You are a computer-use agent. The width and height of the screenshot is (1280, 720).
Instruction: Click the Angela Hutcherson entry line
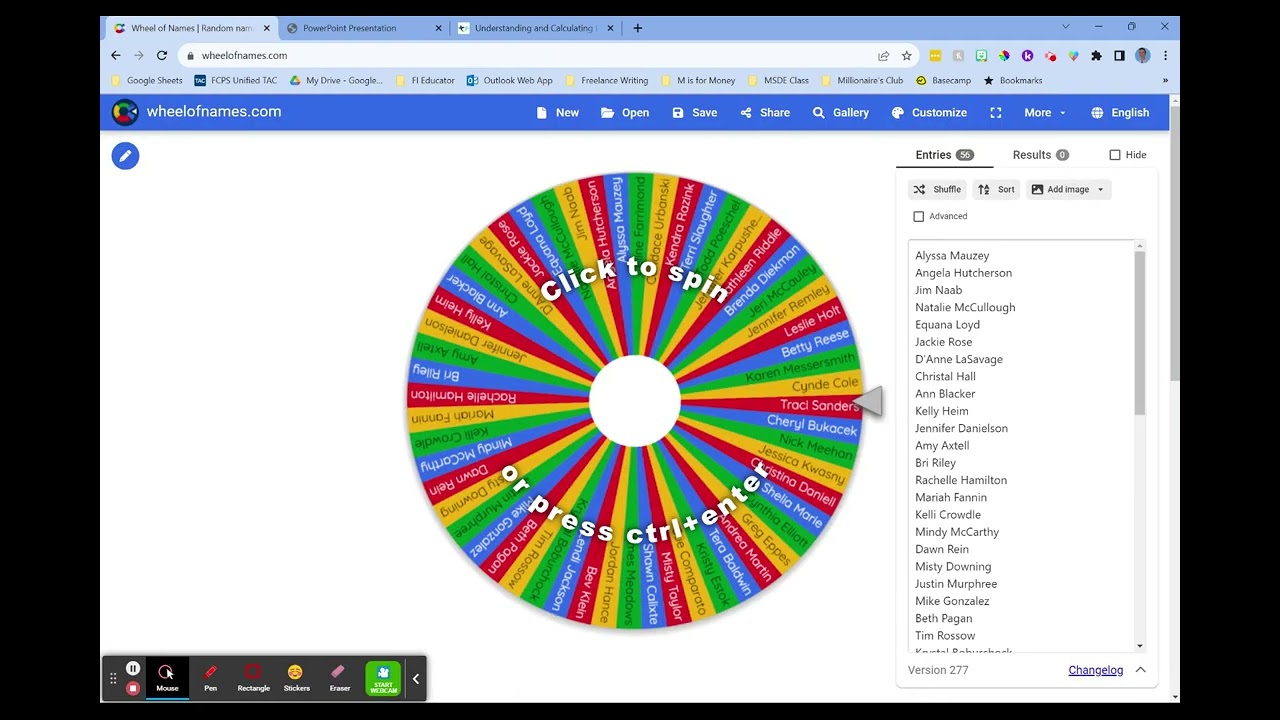[963, 273]
